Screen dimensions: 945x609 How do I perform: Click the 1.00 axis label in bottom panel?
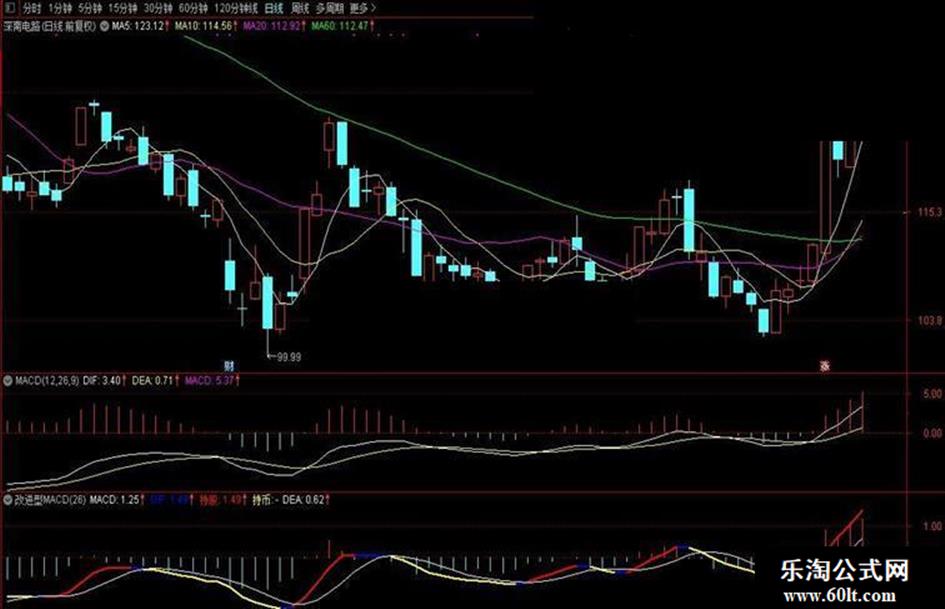(932, 526)
